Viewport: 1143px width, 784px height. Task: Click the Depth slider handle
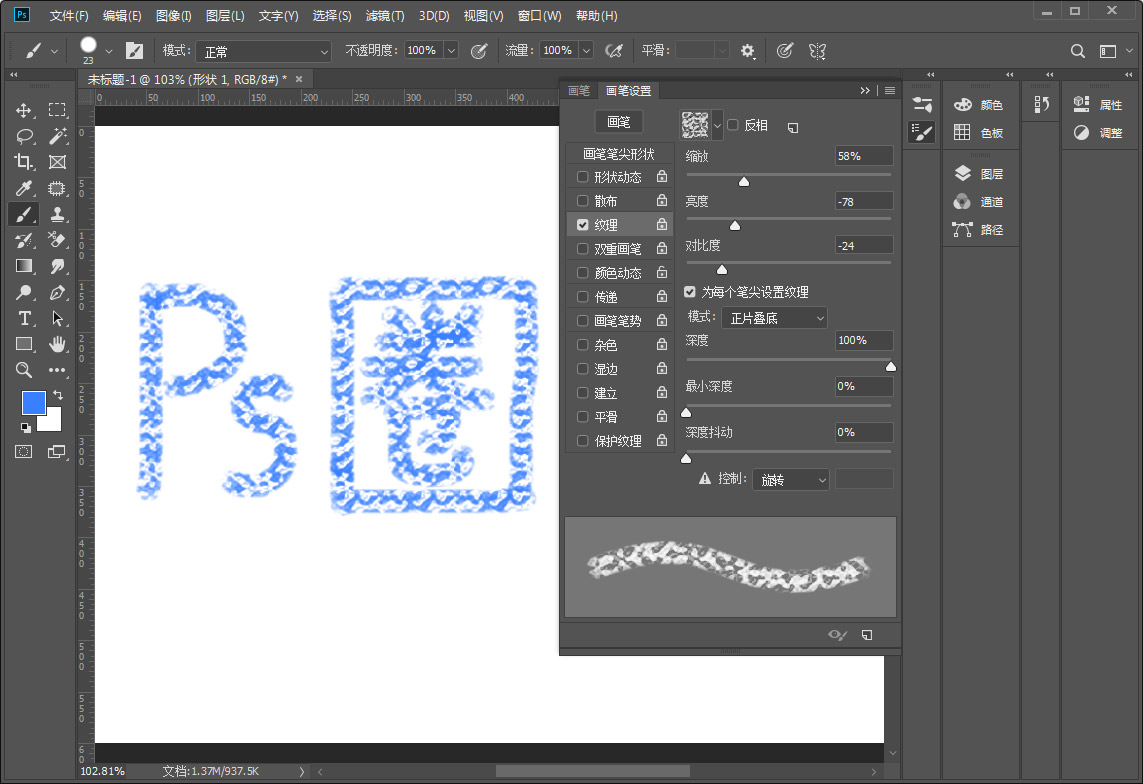pos(891,366)
